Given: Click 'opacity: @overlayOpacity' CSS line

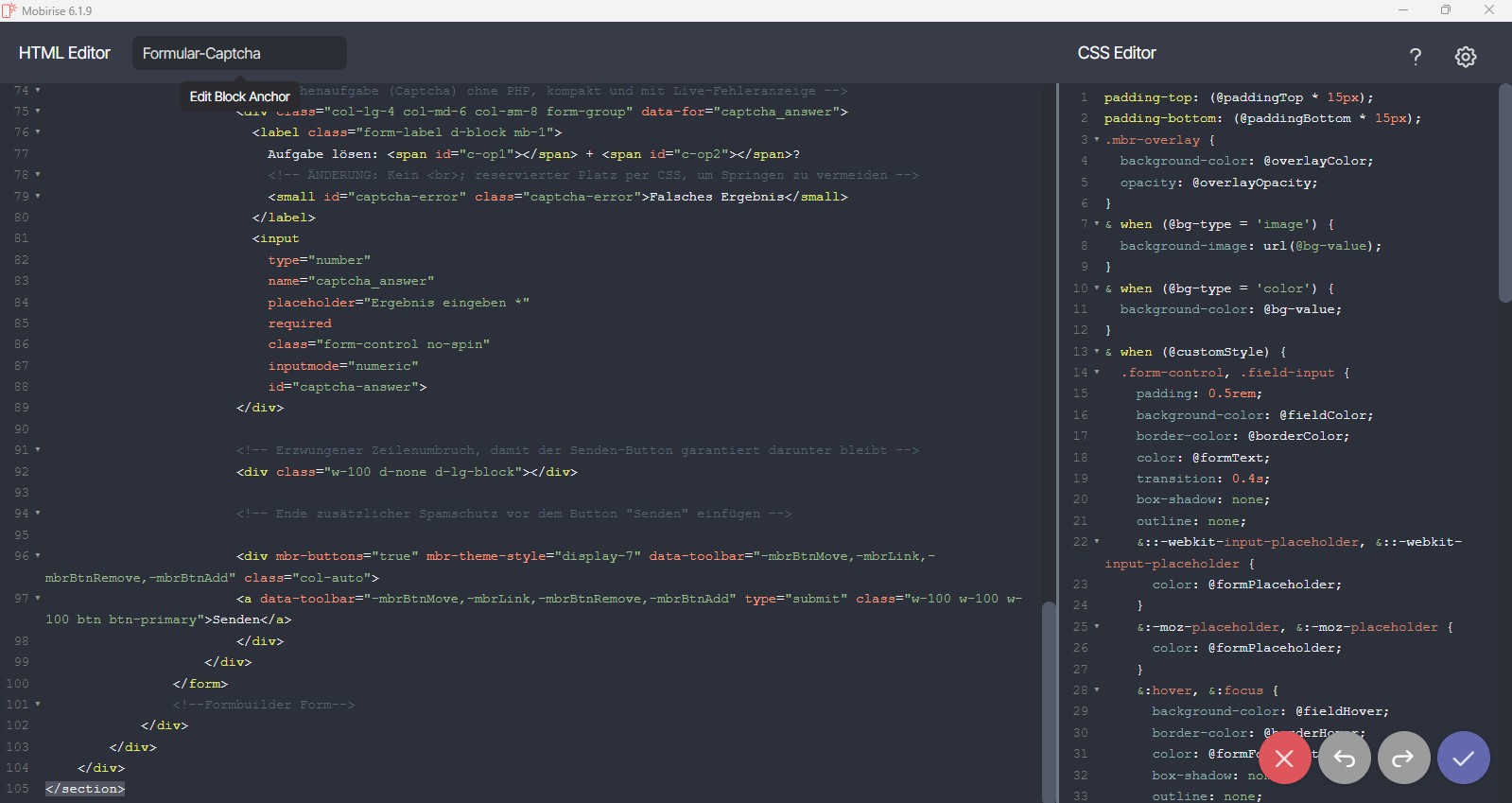Looking at the screenshot, I should point(1219,183).
